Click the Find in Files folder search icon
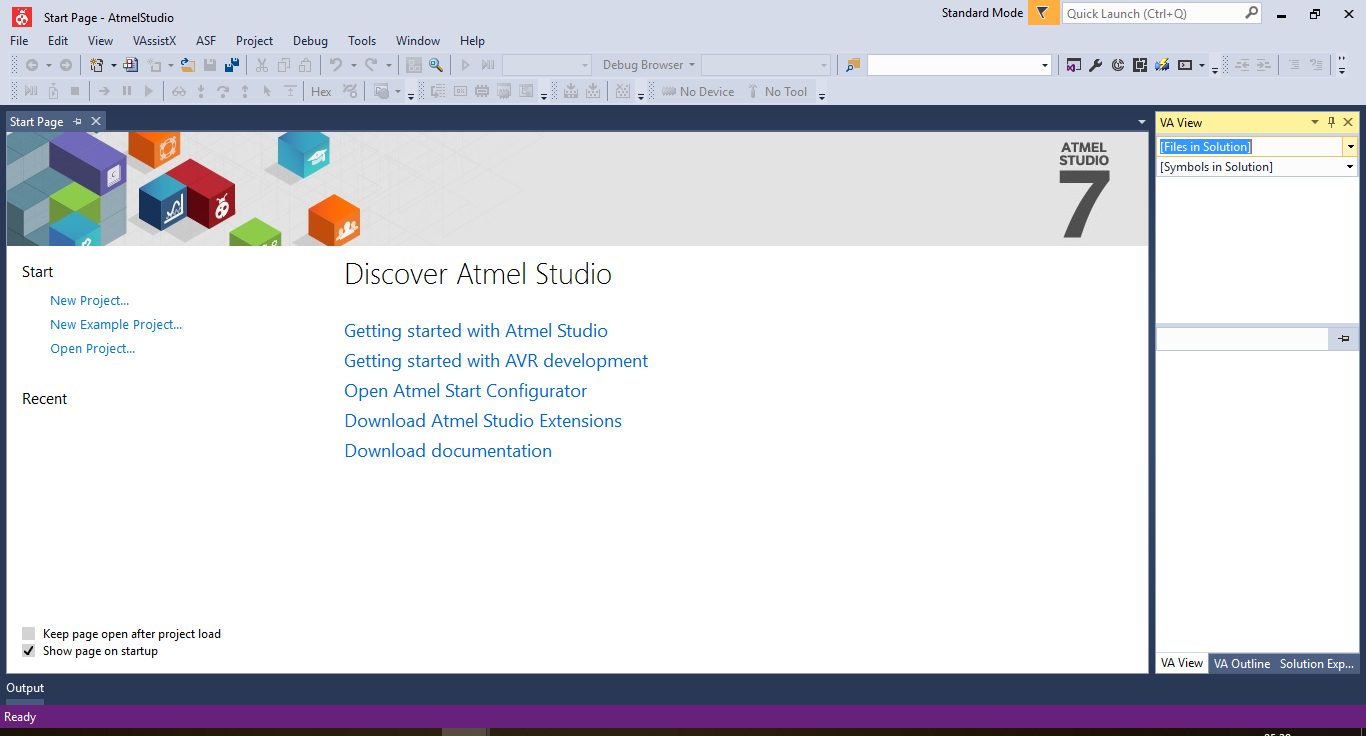Viewport: 1366px width, 736px height. click(853, 65)
